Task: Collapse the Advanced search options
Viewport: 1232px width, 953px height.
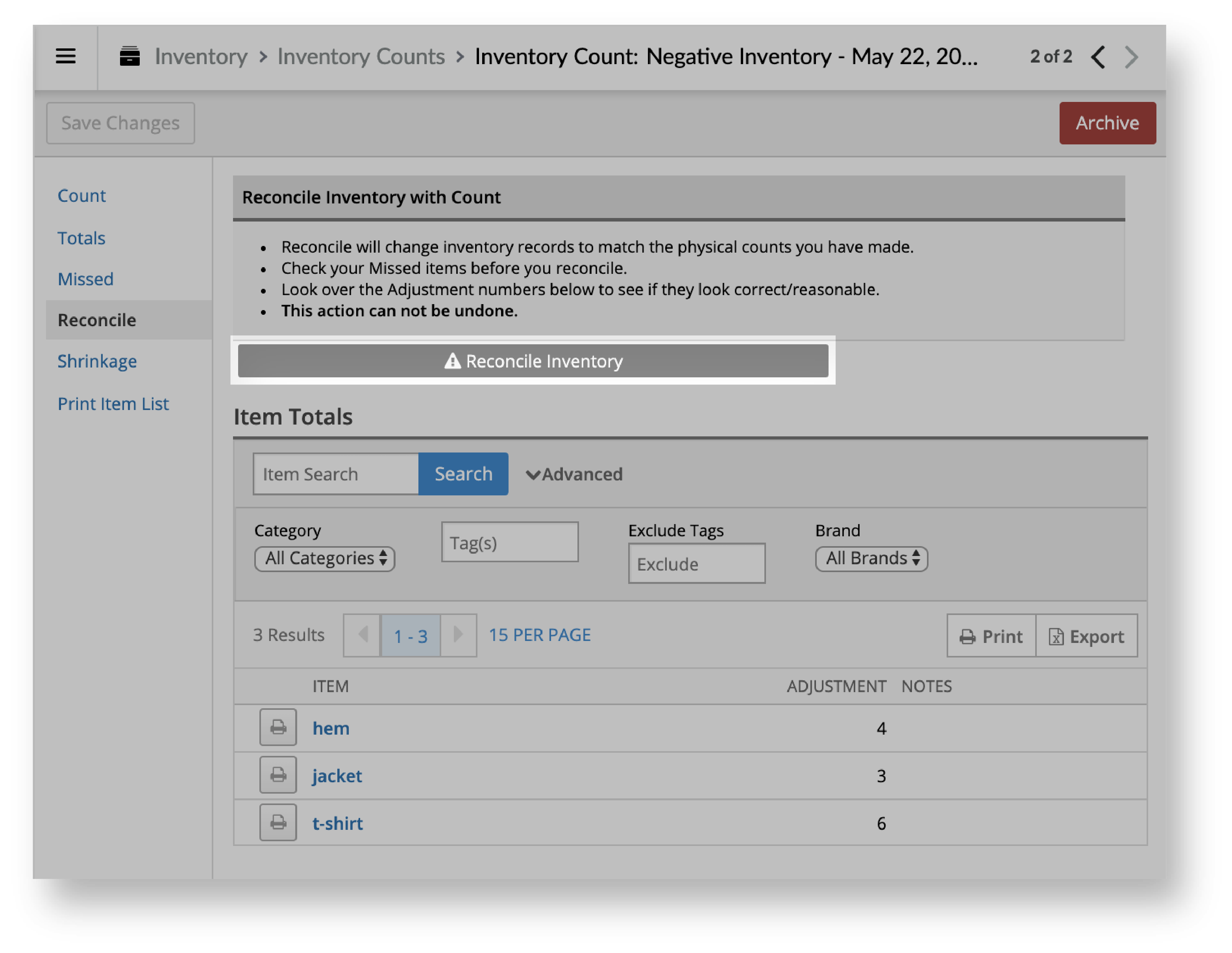Action: (x=574, y=474)
